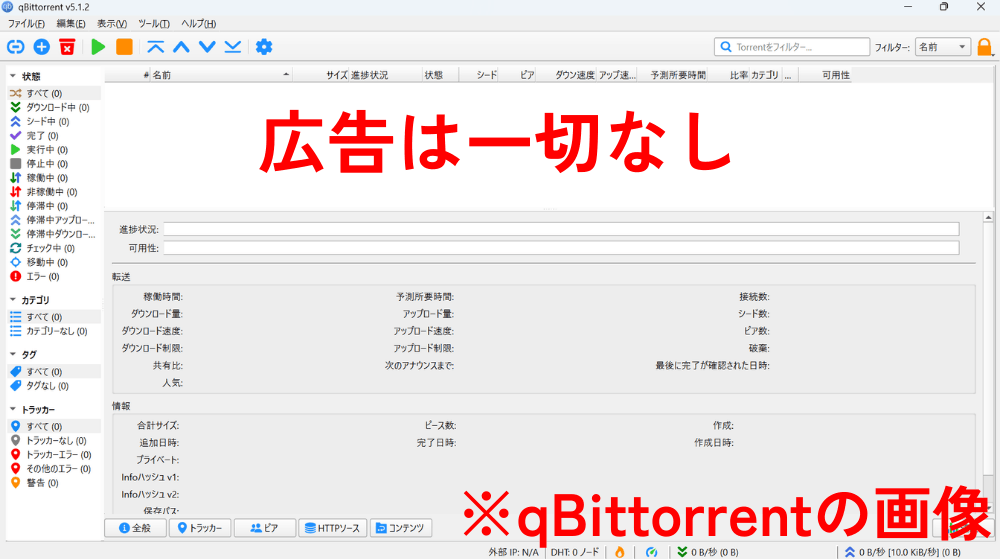The width and height of the screenshot is (1000, 559).
Task: Open the 名前 filter type dropdown
Action: (x=942, y=47)
